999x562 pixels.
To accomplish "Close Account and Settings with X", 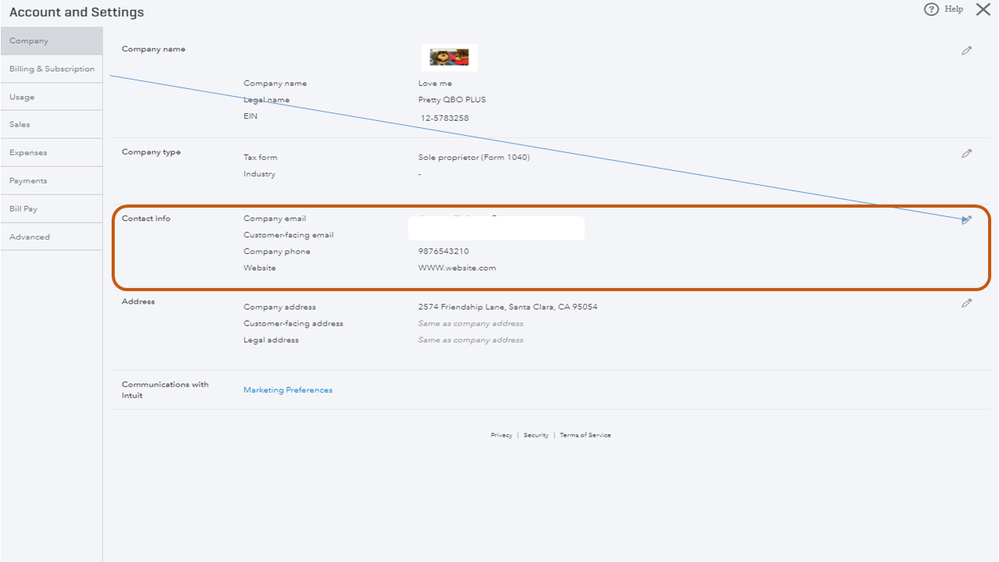I will (983, 9).
